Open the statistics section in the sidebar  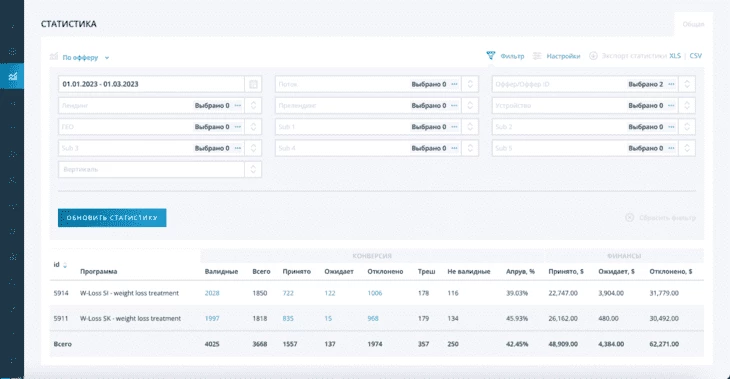pyautogui.click(x=12, y=76)
